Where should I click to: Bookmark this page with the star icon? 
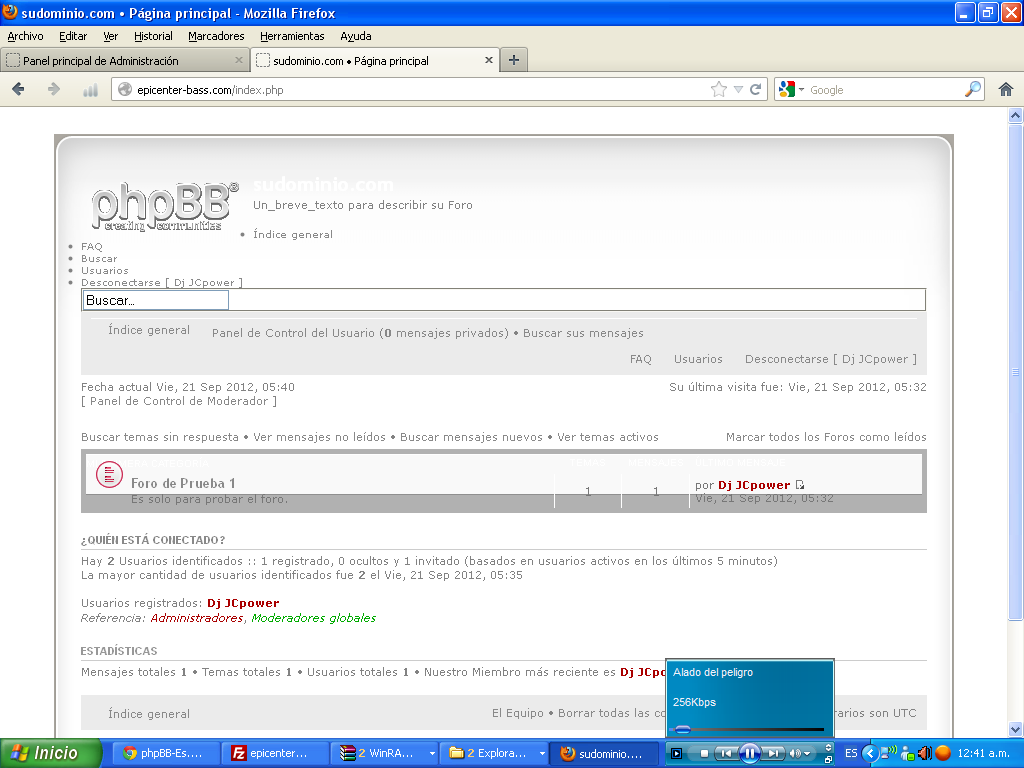tap(718, 89)
